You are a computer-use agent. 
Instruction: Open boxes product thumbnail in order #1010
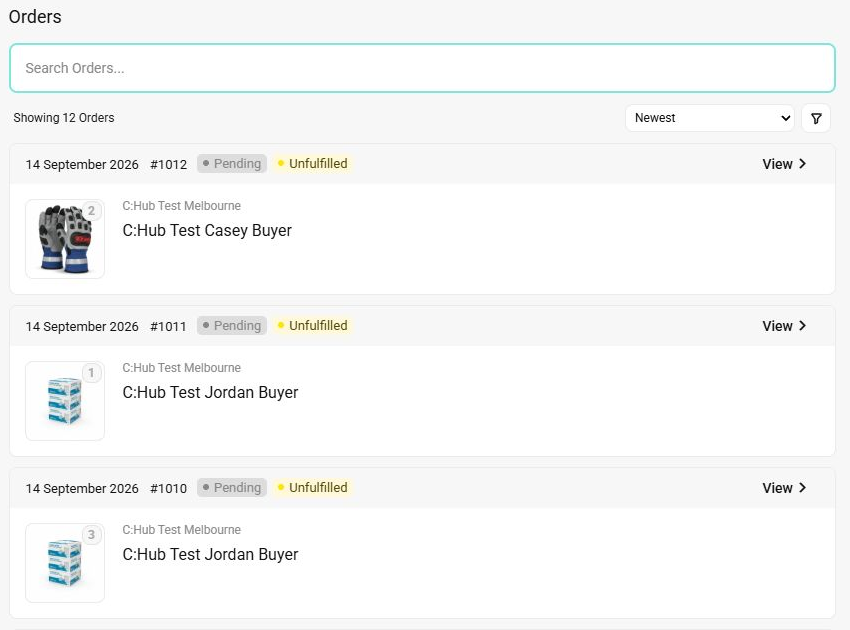pos(65,563)
